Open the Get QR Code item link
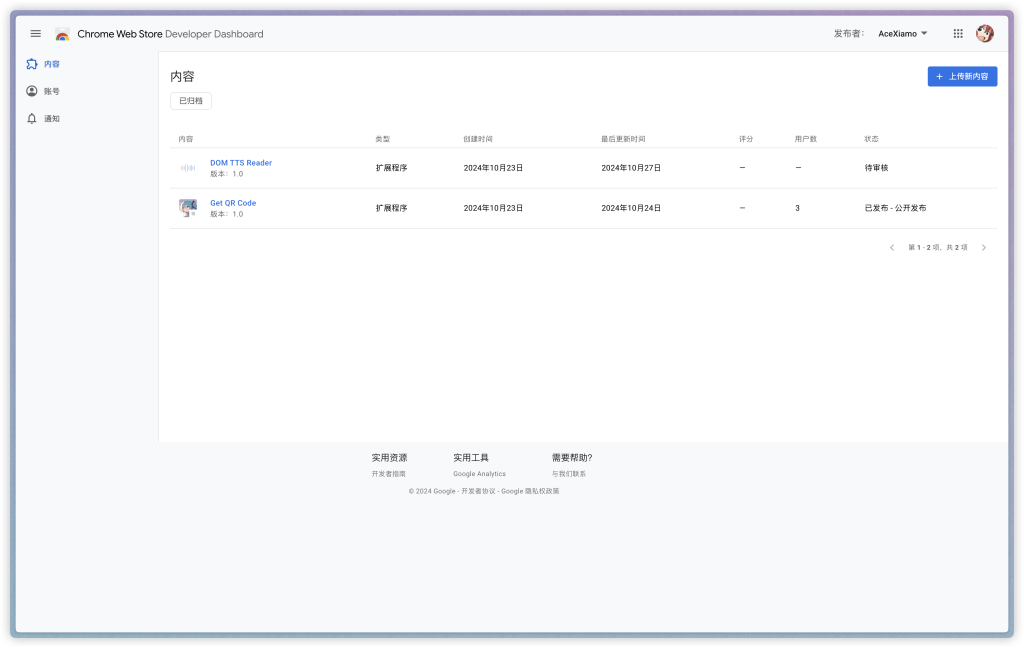 233,203
